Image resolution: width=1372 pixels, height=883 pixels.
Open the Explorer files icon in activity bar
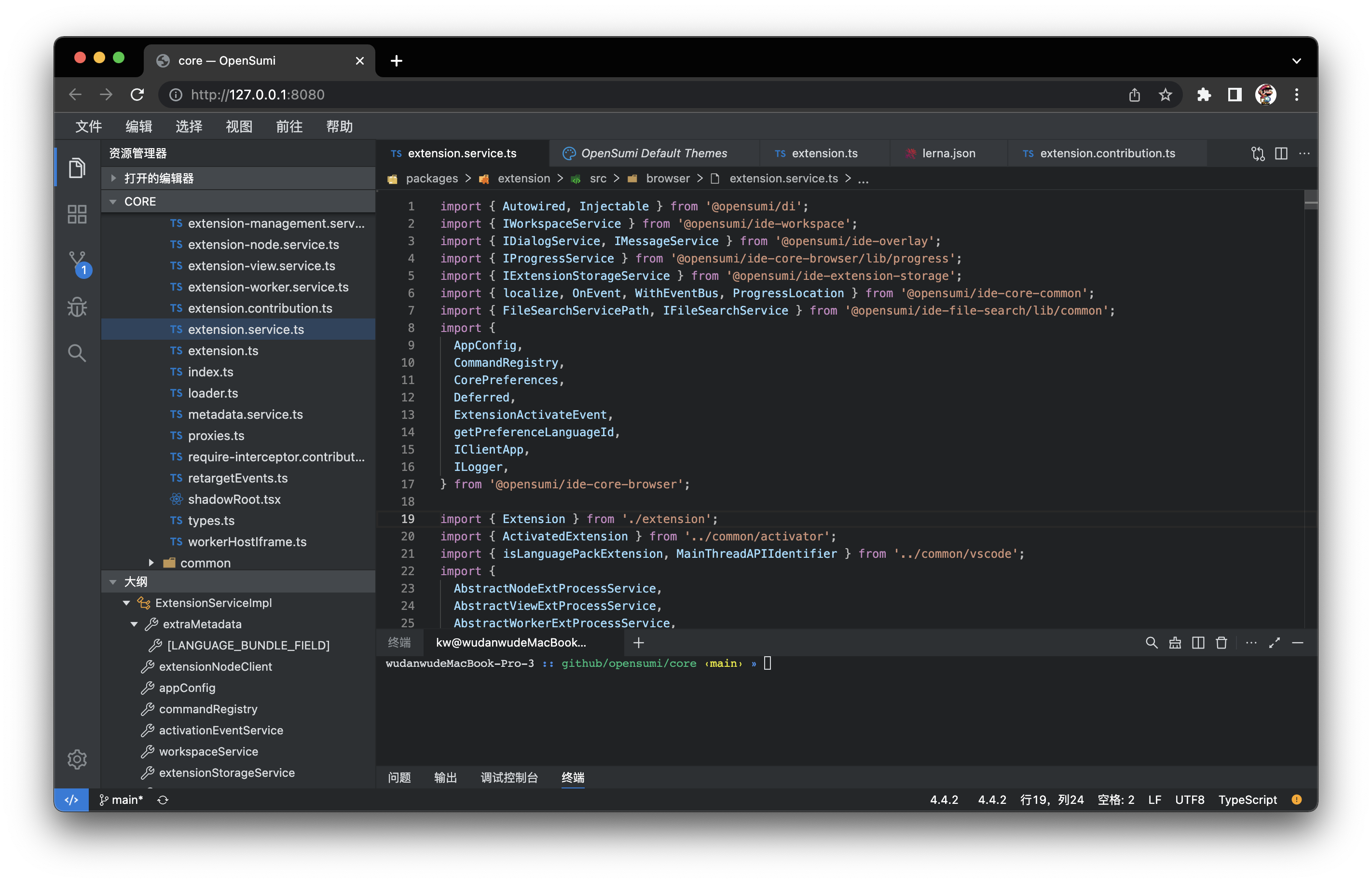pos(77,167)
